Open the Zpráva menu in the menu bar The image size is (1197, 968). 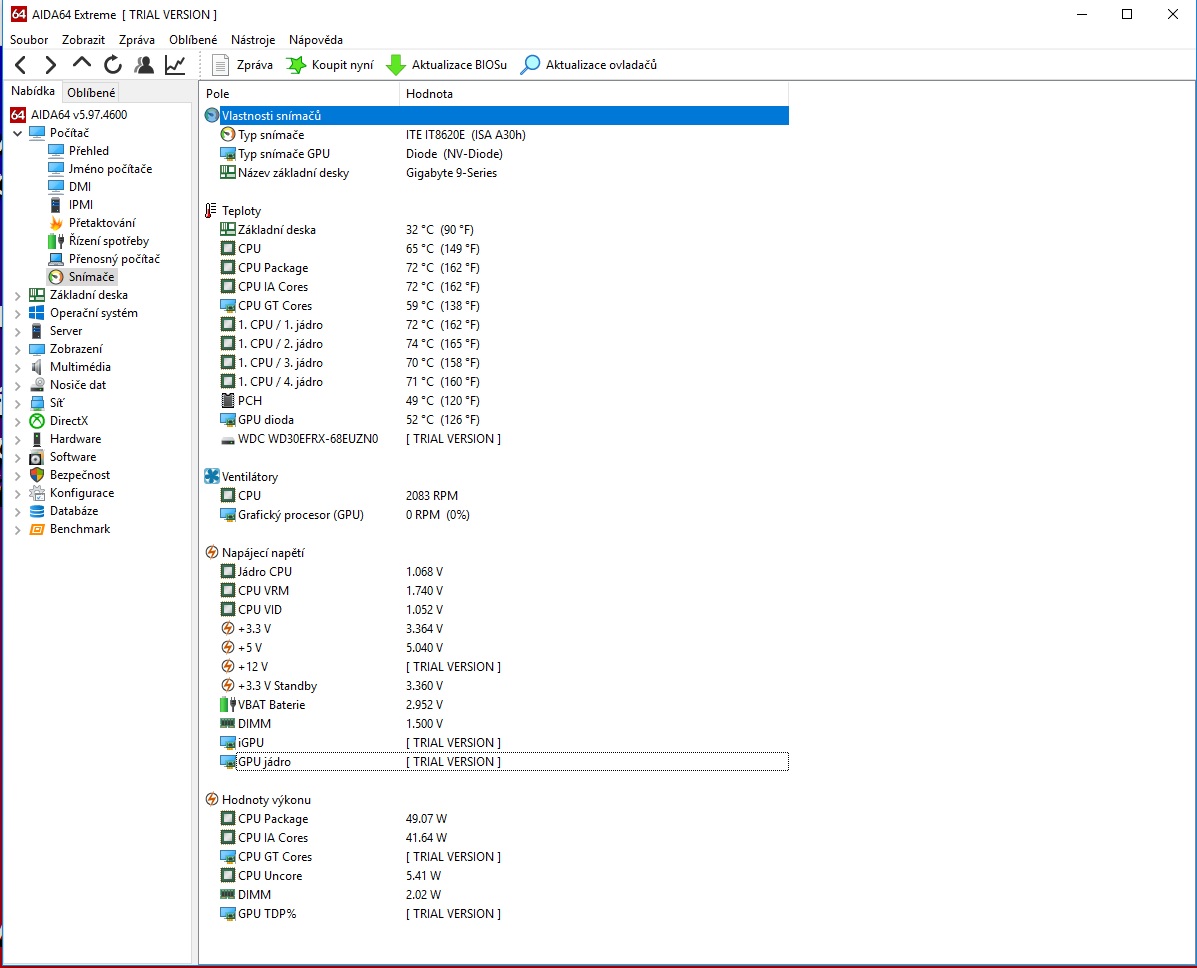point(137,40)
